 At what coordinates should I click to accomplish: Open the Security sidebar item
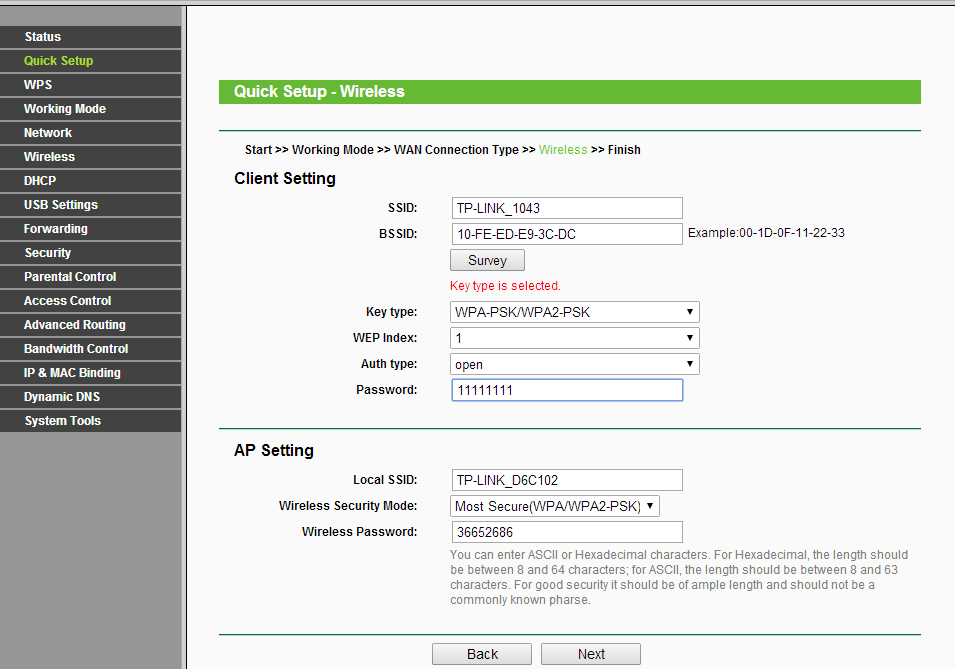[x=90, y=252]
